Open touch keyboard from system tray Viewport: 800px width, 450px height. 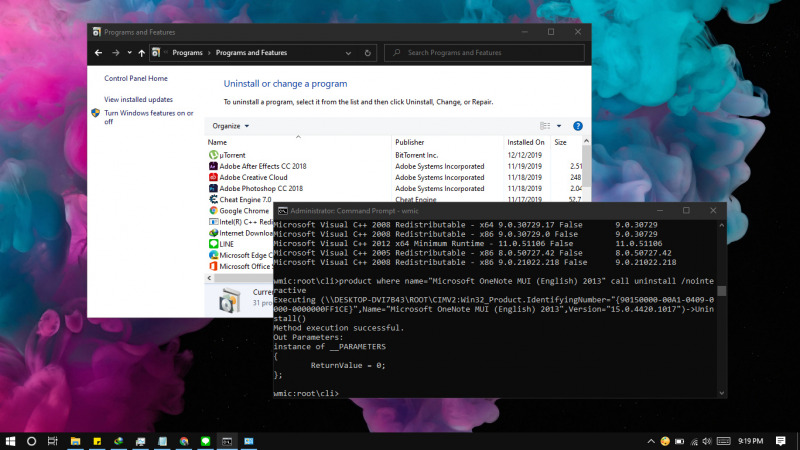point(723,441)
